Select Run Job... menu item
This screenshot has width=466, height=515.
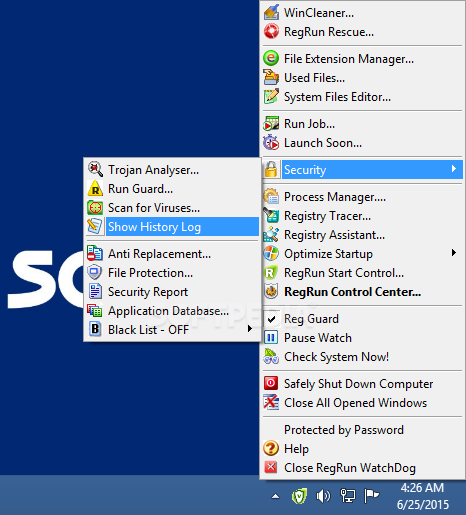tap(362, 124)
